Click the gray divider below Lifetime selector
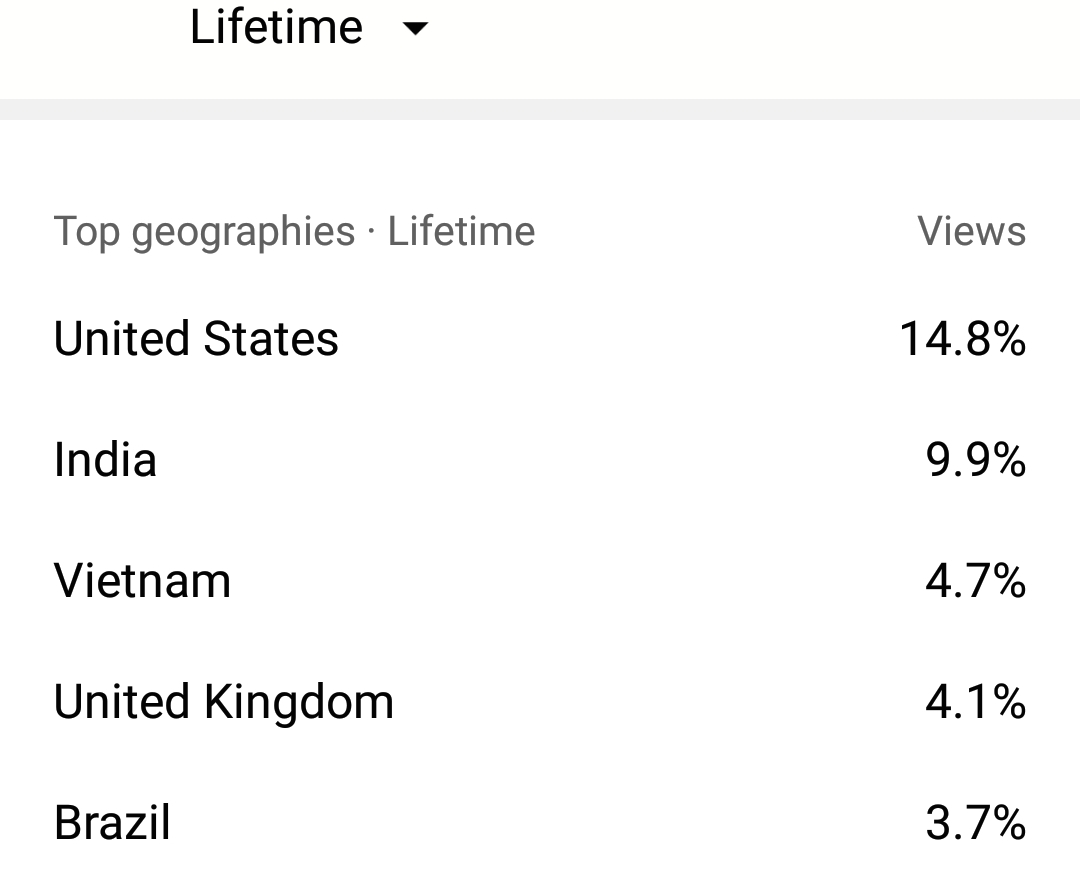Screen dimensions: 1080x883 click(540, 109)
